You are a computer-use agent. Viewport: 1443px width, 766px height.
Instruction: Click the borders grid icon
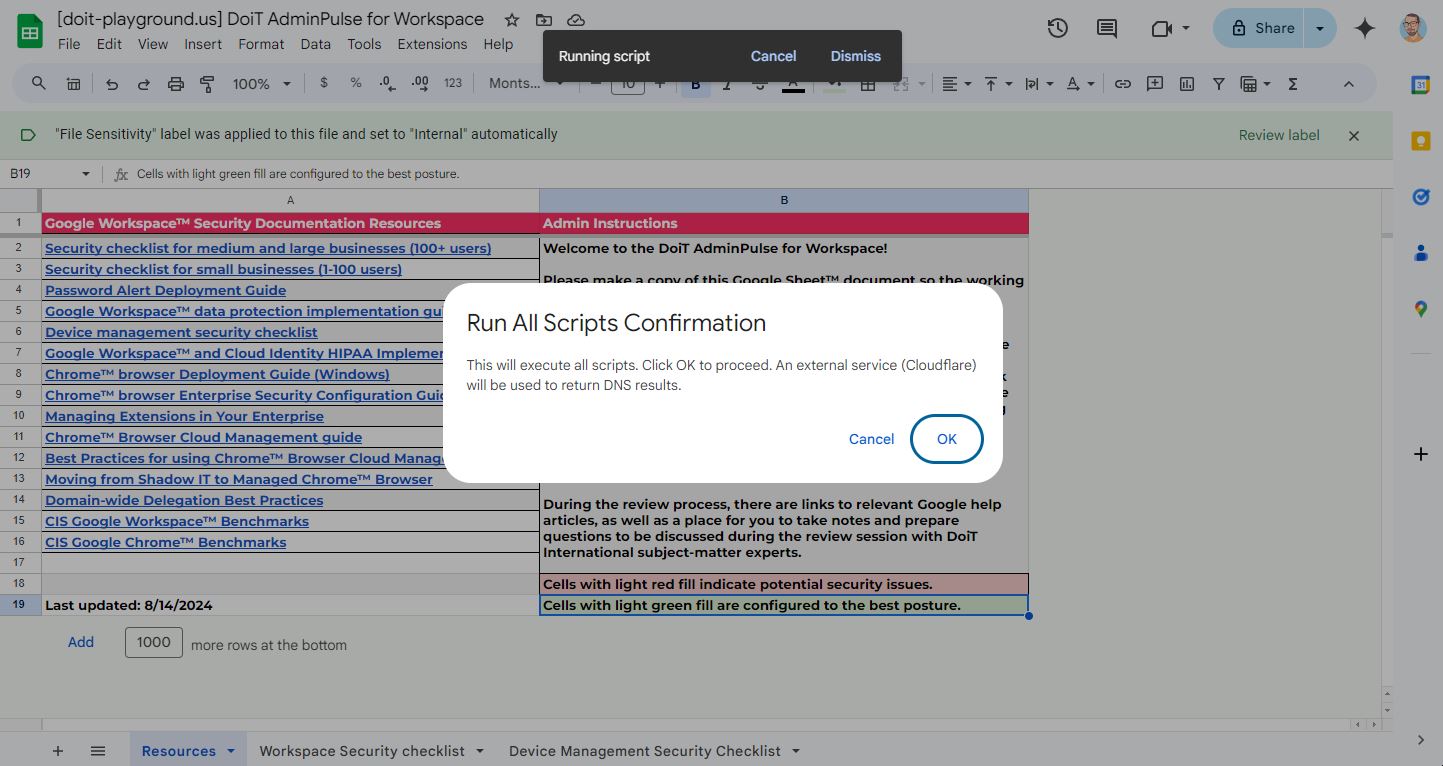pyautogui.click(x=868, y=84)
